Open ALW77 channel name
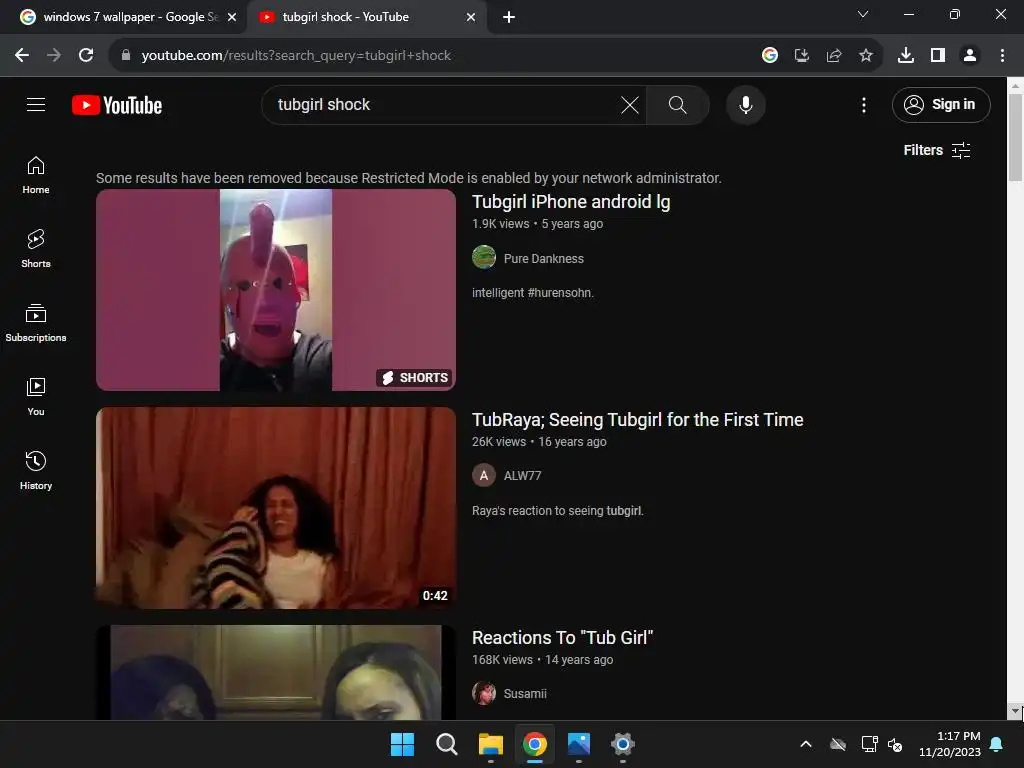 coord(522,475)
